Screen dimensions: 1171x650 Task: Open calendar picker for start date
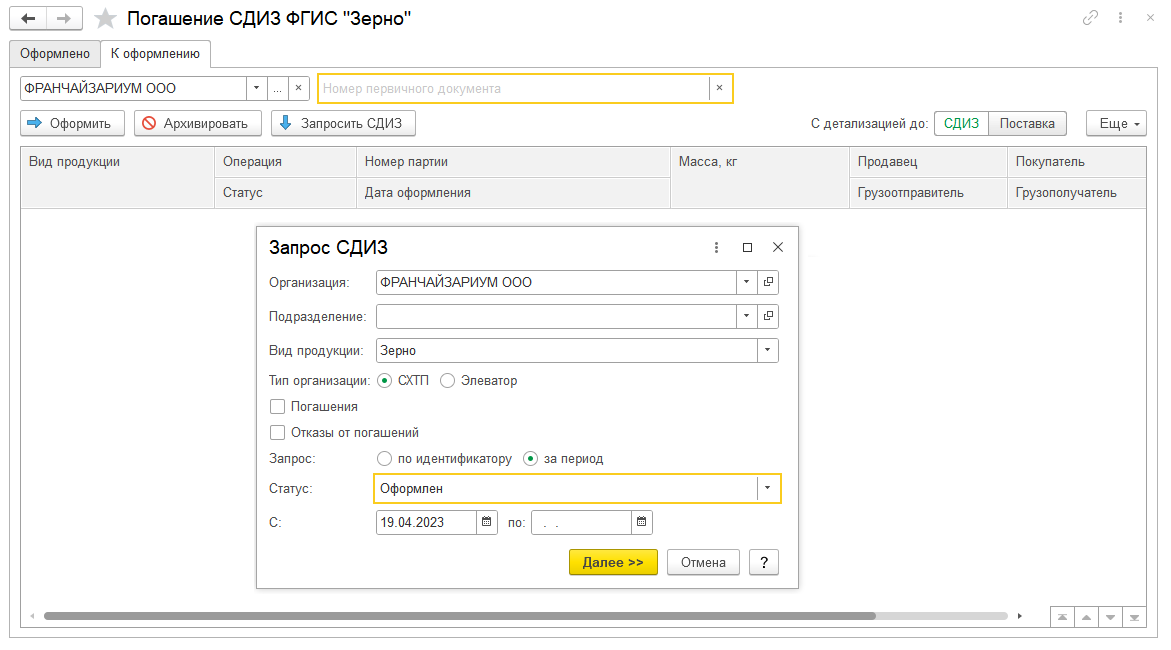pos(487,522)
